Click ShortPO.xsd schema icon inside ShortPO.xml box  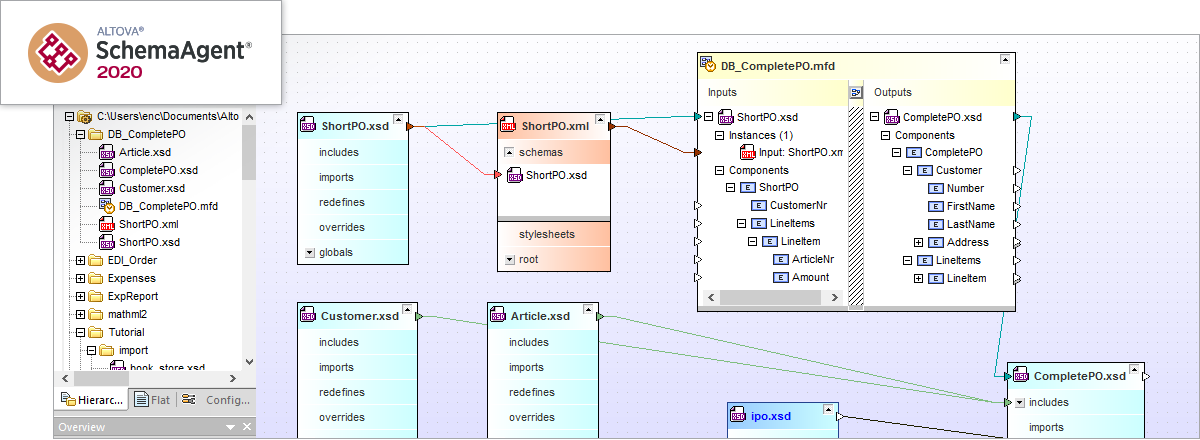(514, 175)
